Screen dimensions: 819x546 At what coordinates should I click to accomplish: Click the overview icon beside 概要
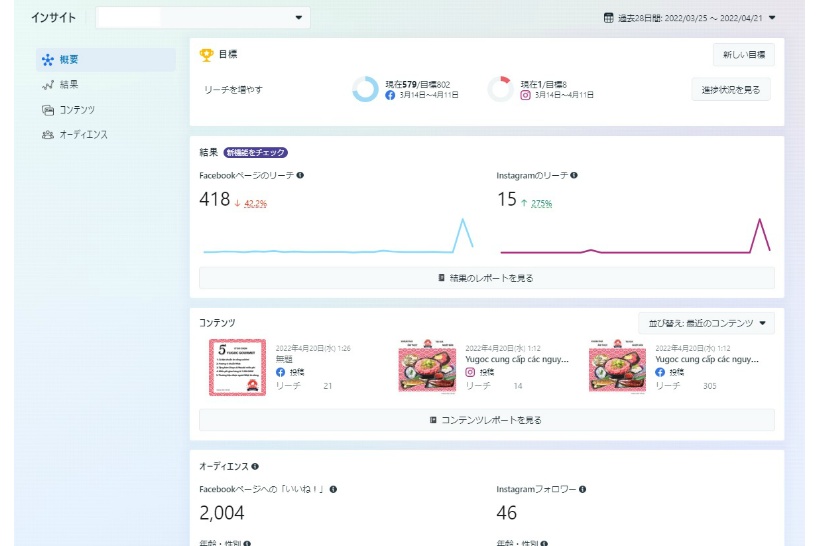coord(48,60)
